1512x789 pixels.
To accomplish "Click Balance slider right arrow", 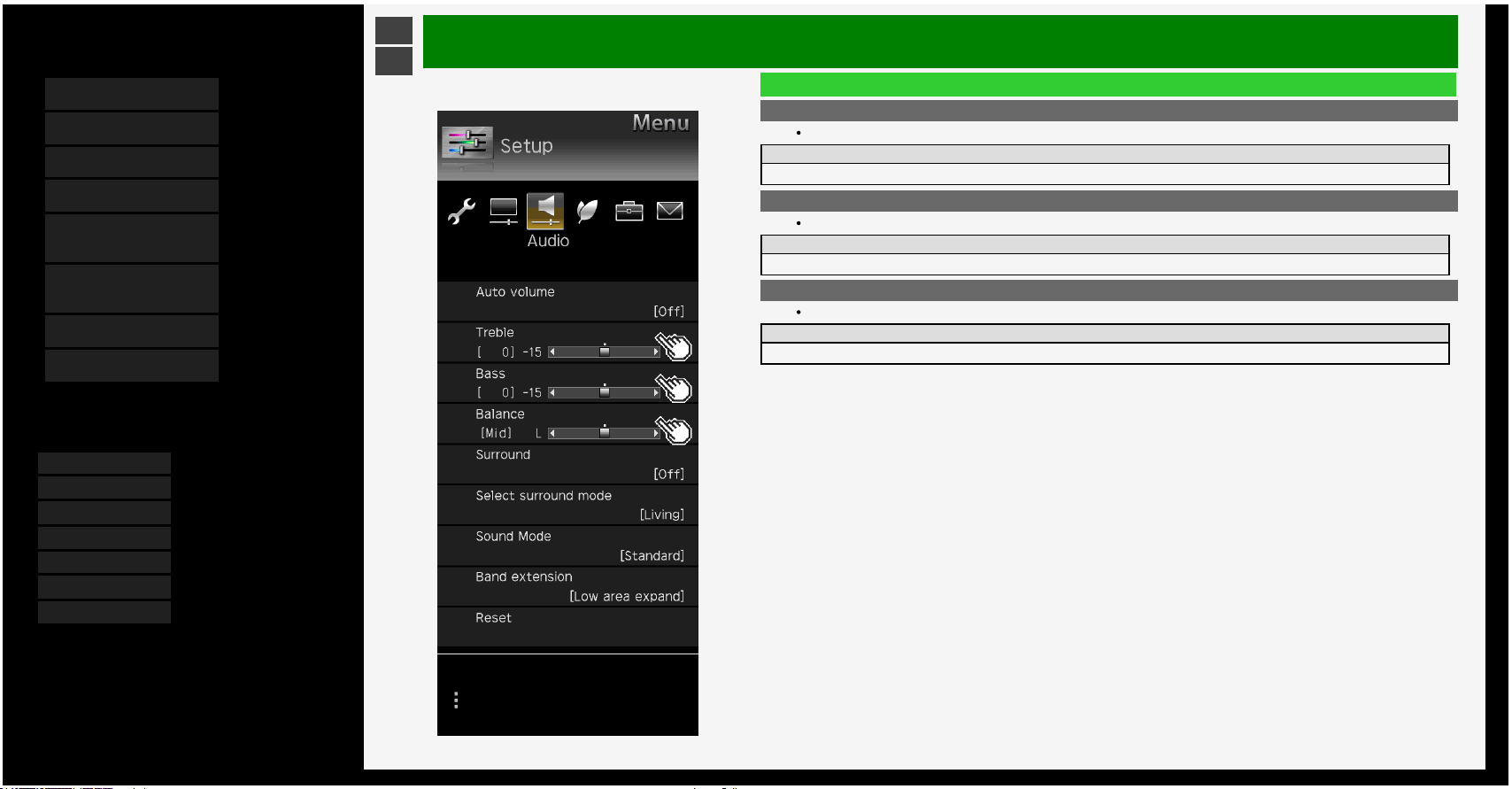I will pos(656,433).
